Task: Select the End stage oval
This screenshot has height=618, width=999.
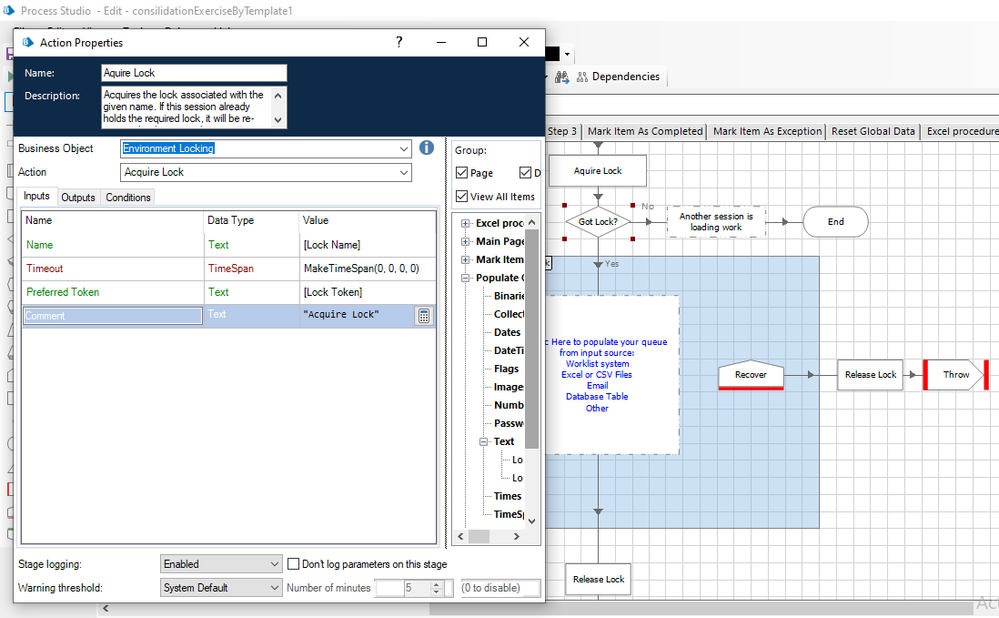Action: tap(836, 222)
